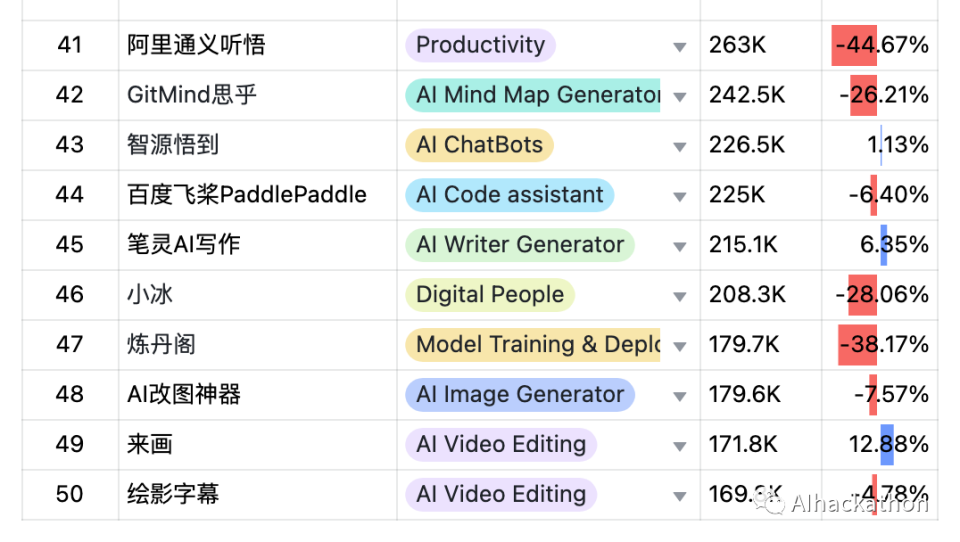
Task: Click dropdown arrow in 百度飞桨PaddlePaddle row
Action: (x=680, y=197)
